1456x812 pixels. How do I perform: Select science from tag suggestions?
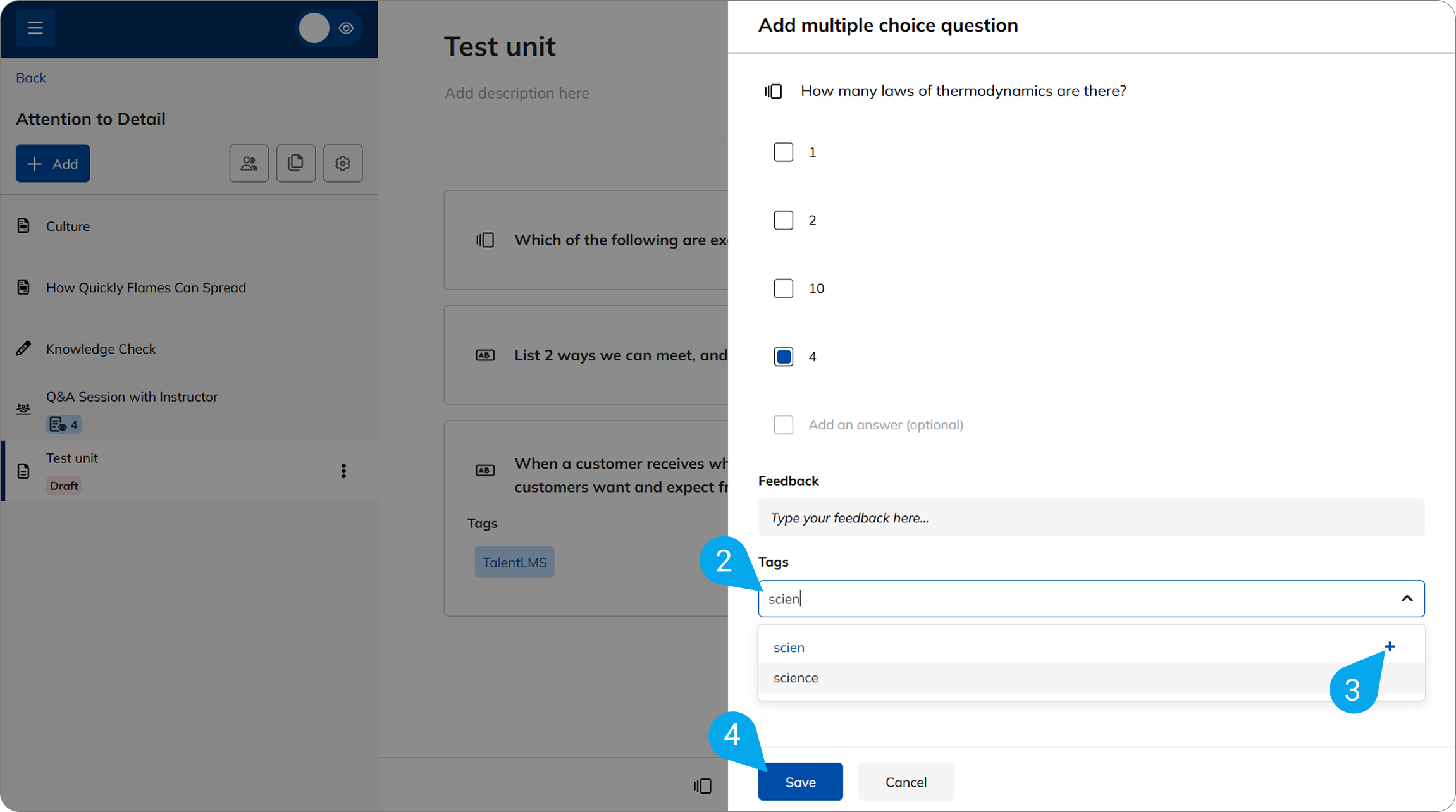click(796, 678)
